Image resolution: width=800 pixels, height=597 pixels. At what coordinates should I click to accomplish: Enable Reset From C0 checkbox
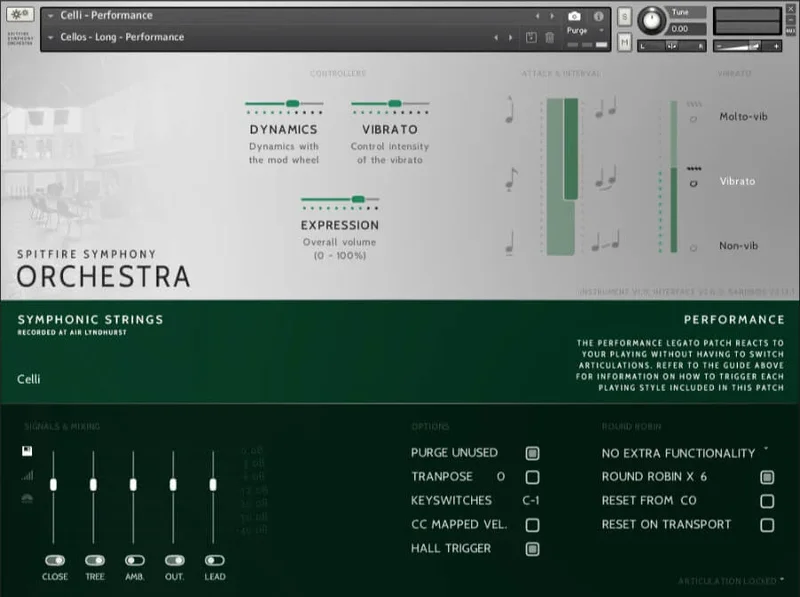coord(767,501)
